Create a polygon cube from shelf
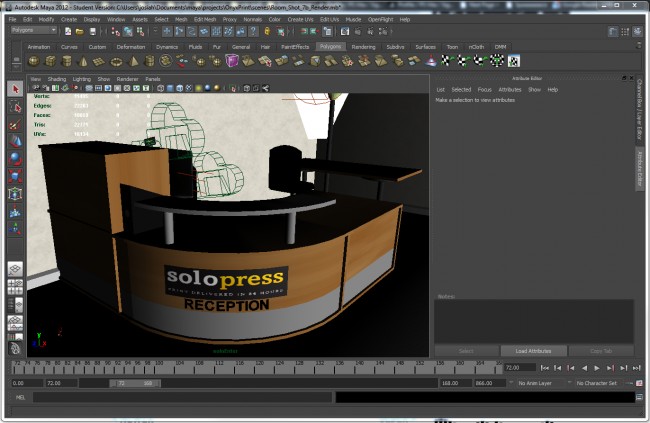The image size is (650, 423). (x=51, y=61)
